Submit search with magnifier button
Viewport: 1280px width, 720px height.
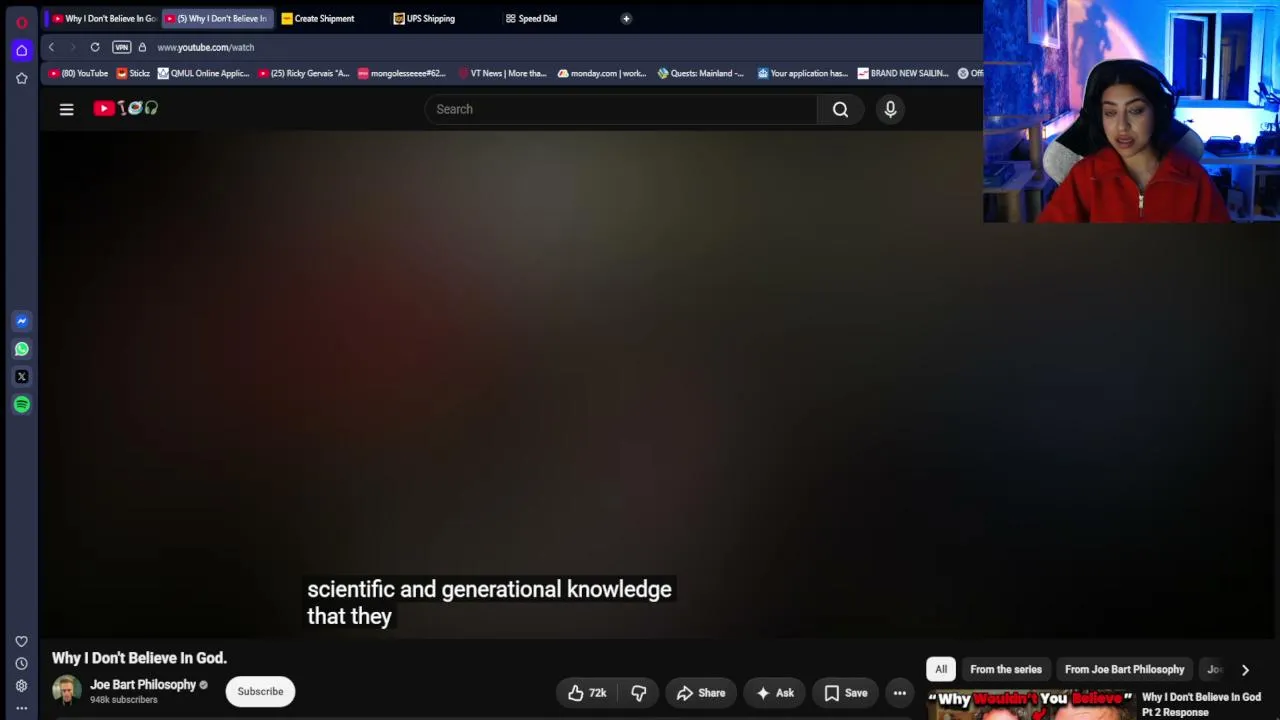[840, 109]
